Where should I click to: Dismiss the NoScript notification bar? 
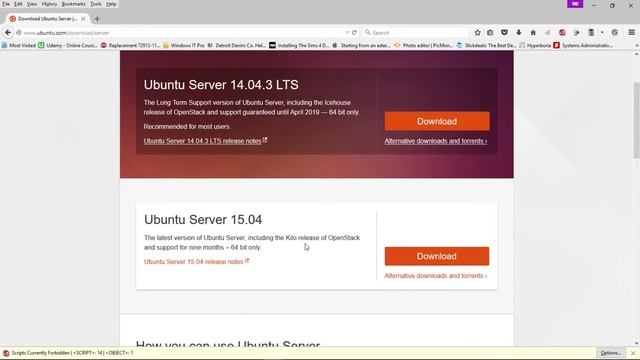tap(633, 353)
